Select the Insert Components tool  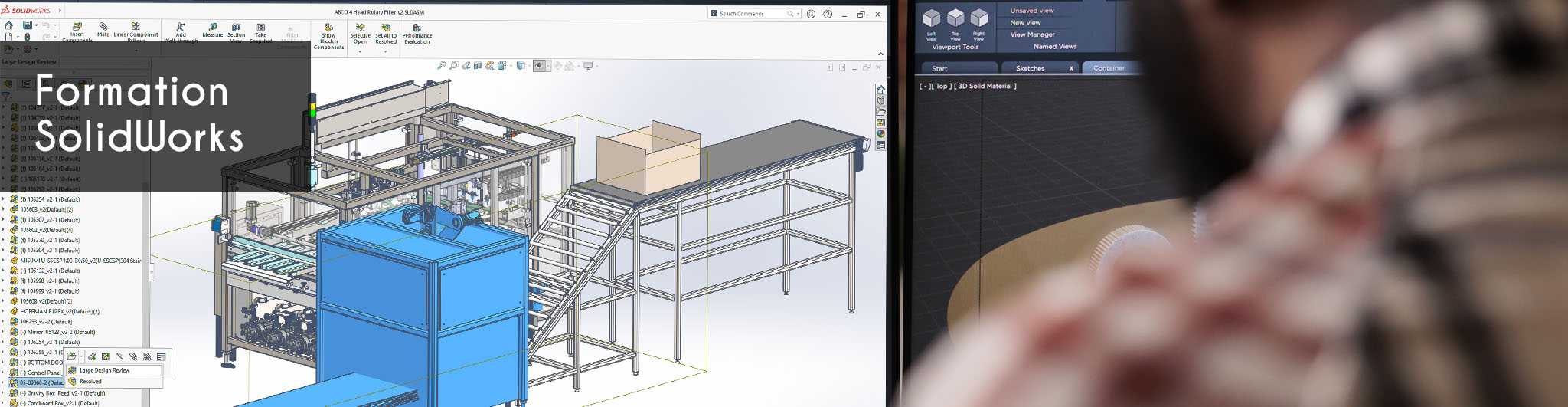pyautogui.click(x=77, y=31)
